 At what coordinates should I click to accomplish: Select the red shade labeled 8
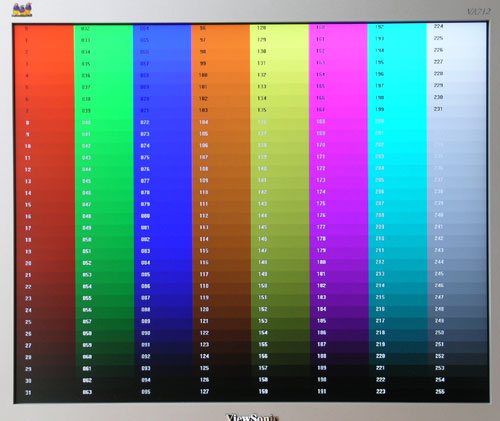(44, 123)
